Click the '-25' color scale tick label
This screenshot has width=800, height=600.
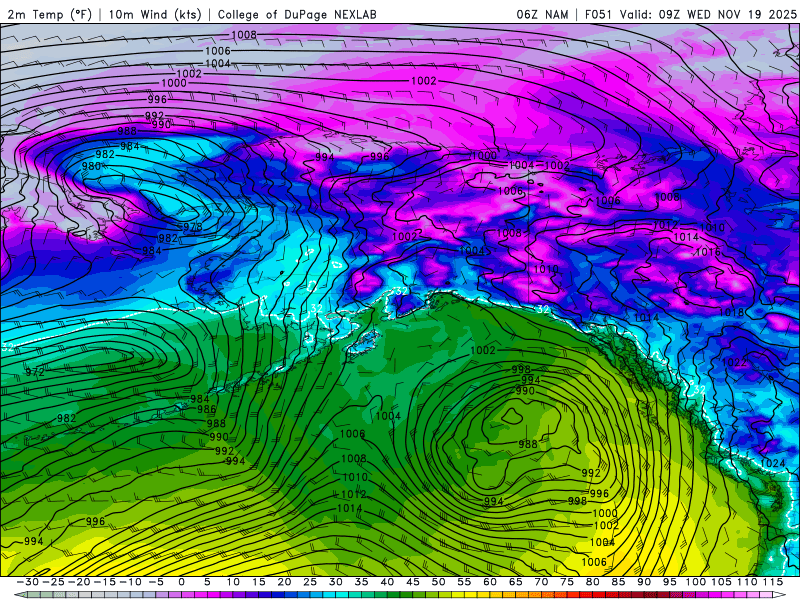pyautogui.click(x=53, y=582)
